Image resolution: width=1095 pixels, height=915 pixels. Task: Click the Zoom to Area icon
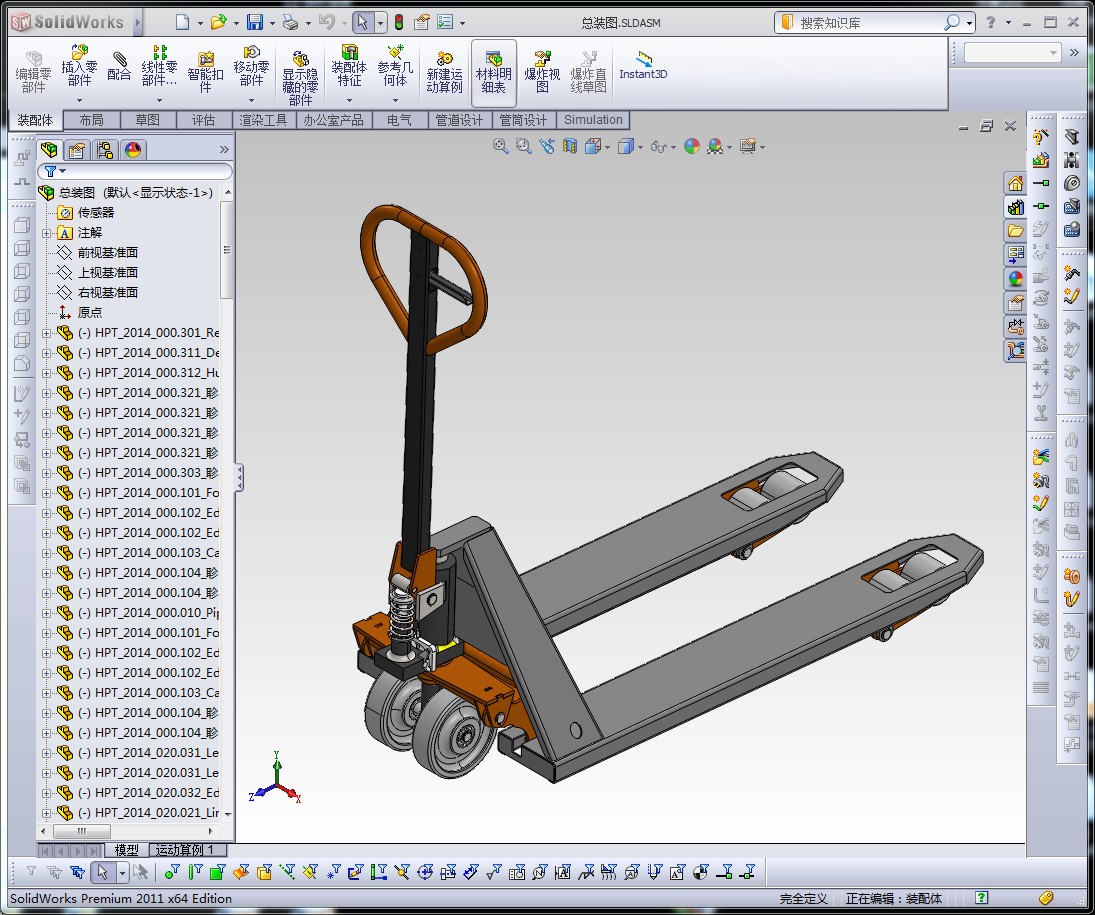point(523,146)
